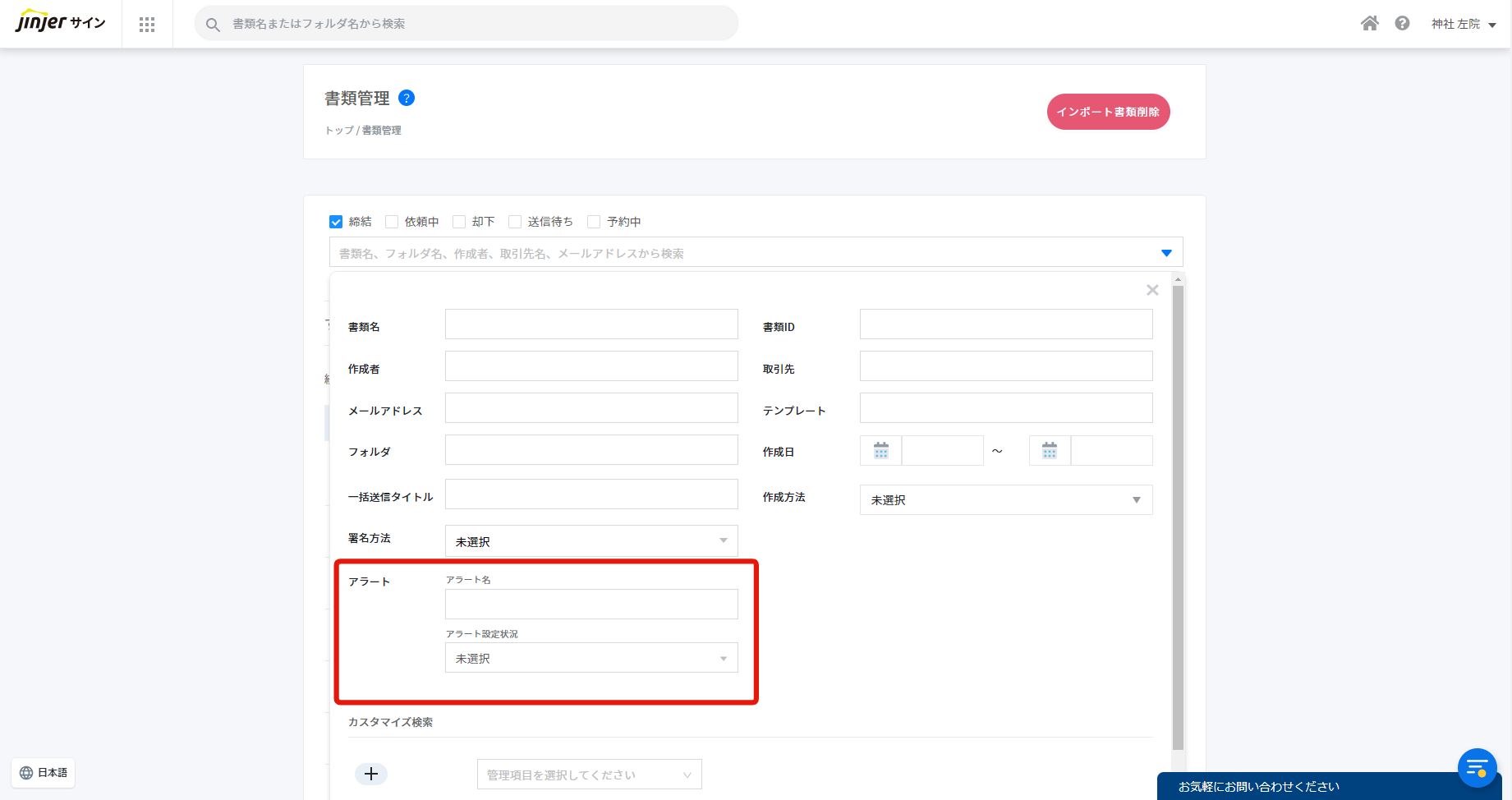Open the アラート設定状況 dropdown
1512x800 pixels.
[x=591, y=658]
